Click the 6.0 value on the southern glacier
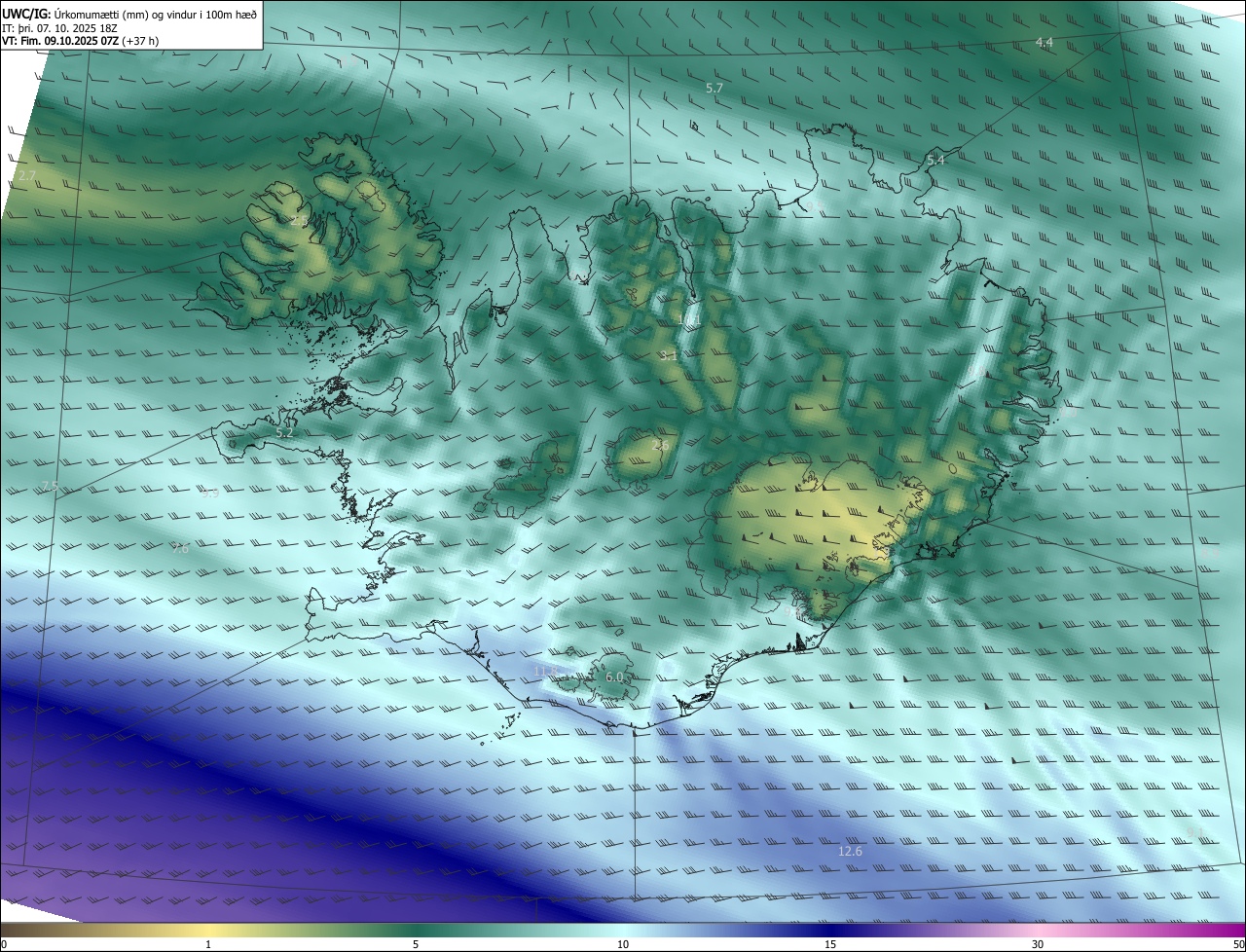This screenshot has height=952, width=1246. pyautogui.click(x=614, y=677)
